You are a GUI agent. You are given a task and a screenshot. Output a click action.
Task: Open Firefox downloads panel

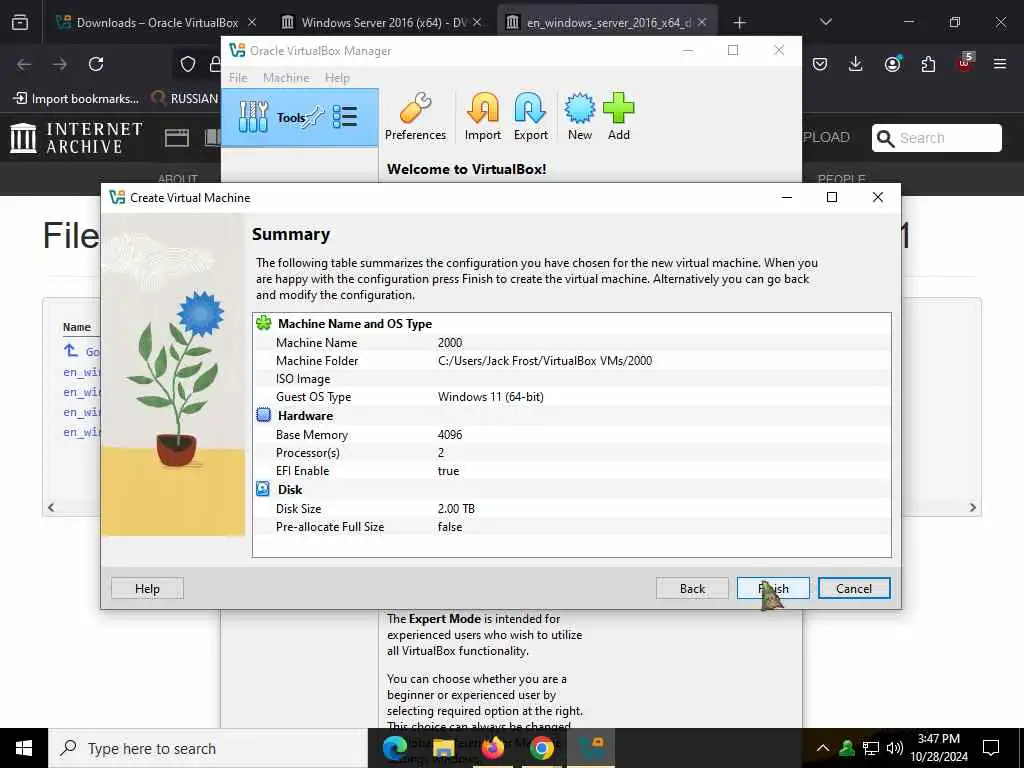(856, 64)
